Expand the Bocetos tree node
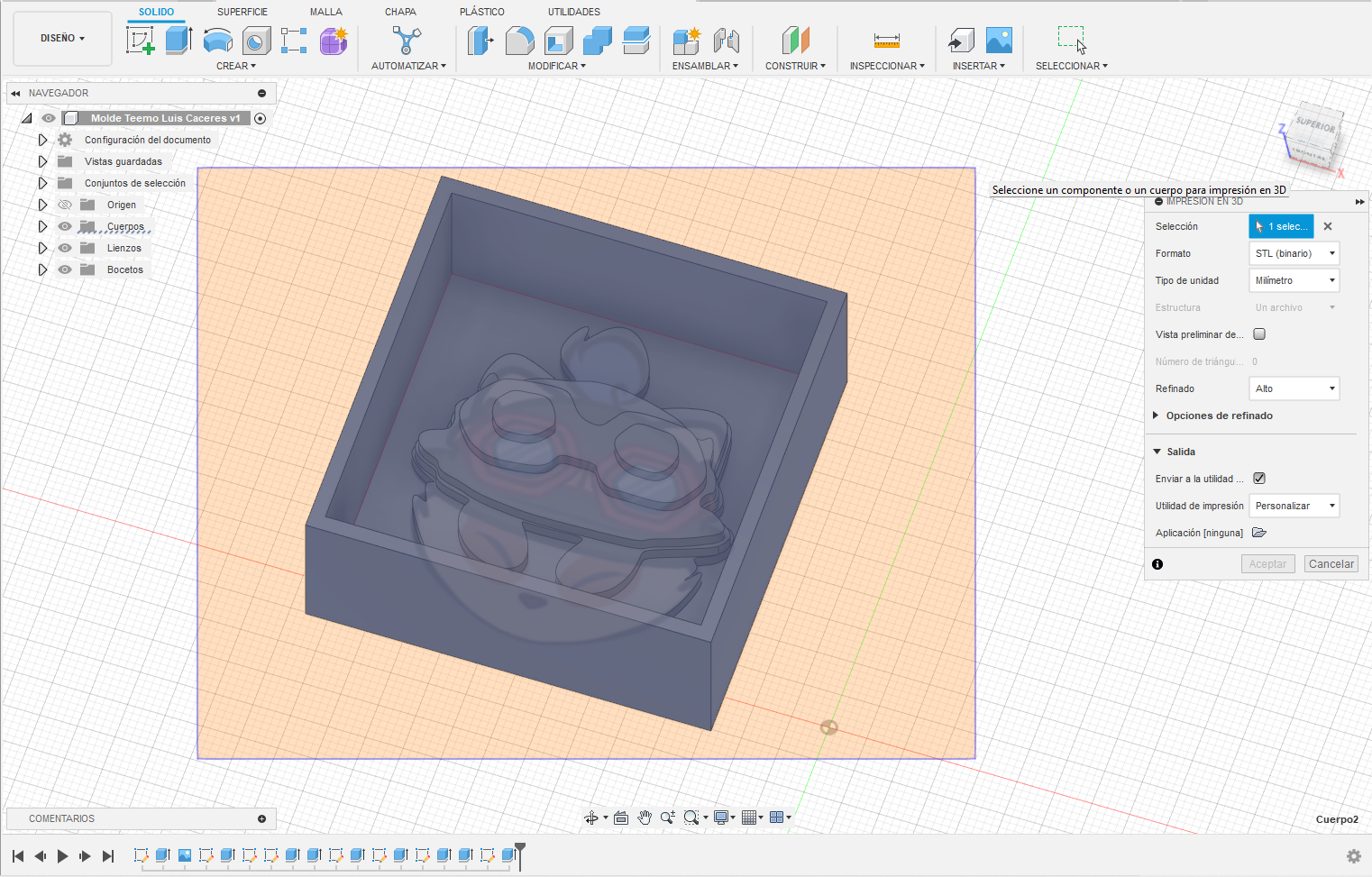The image size is (1372, 877). (41, 269)
